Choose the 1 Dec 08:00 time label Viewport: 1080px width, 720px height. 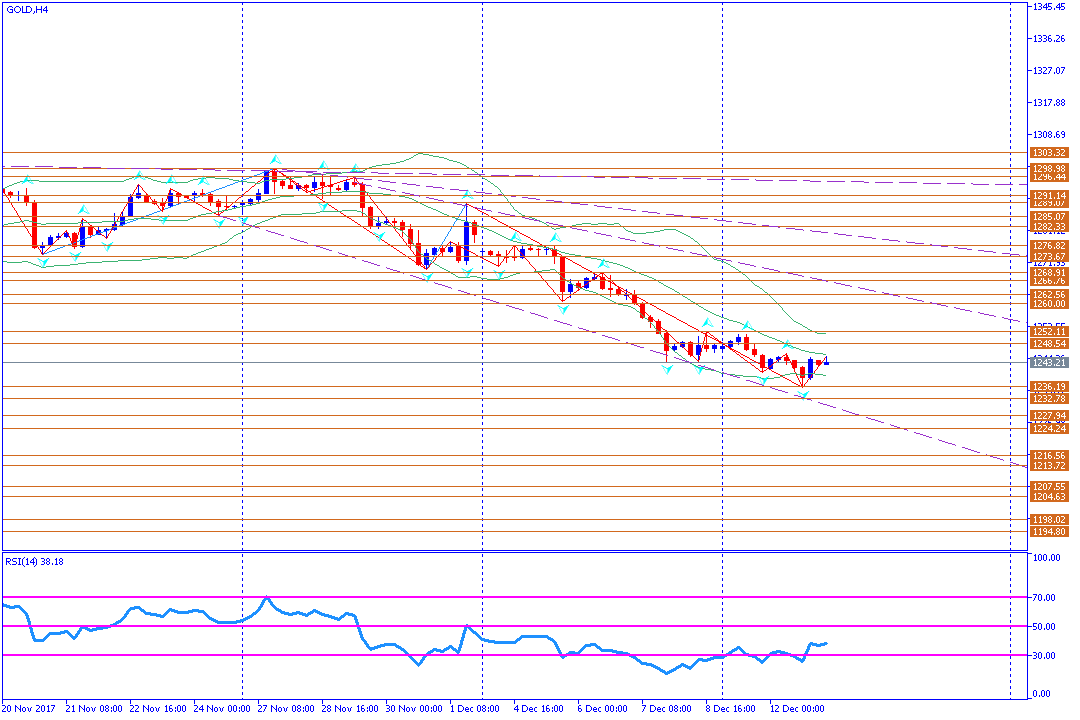475,708
